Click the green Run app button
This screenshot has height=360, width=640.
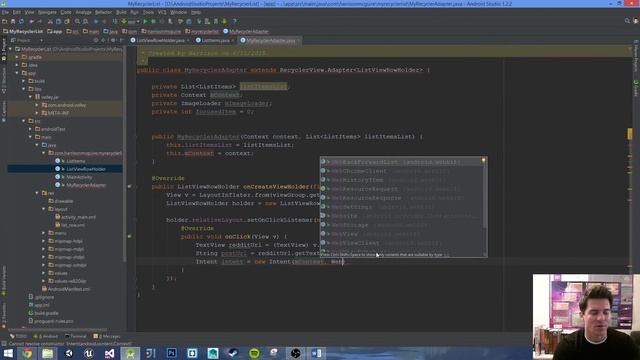(145, 21)
